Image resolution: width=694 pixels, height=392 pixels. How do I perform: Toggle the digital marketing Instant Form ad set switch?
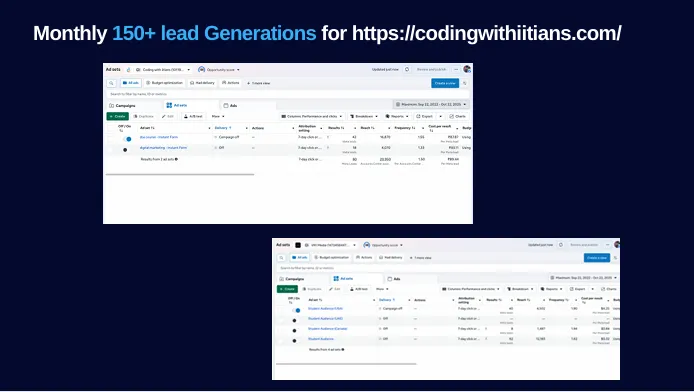(x=125, y=150)
